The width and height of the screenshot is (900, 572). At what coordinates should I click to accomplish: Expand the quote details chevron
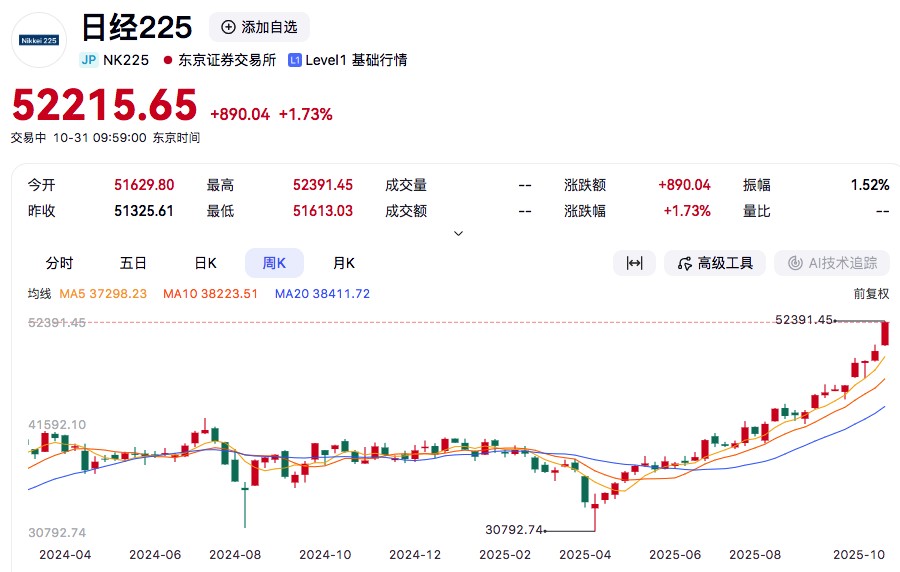pyautogui.click(x=459, y=233)
